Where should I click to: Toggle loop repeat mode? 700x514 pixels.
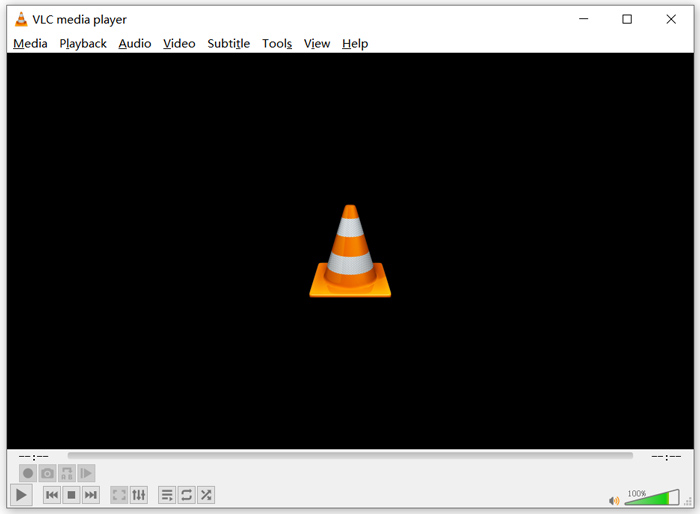186,495
